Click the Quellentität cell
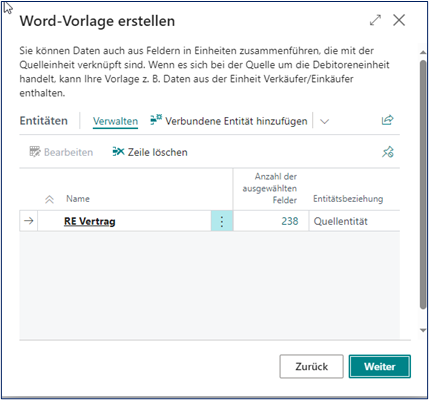Image resolution: width=429 pixels, height=400 pixels. tap(340, 221)
